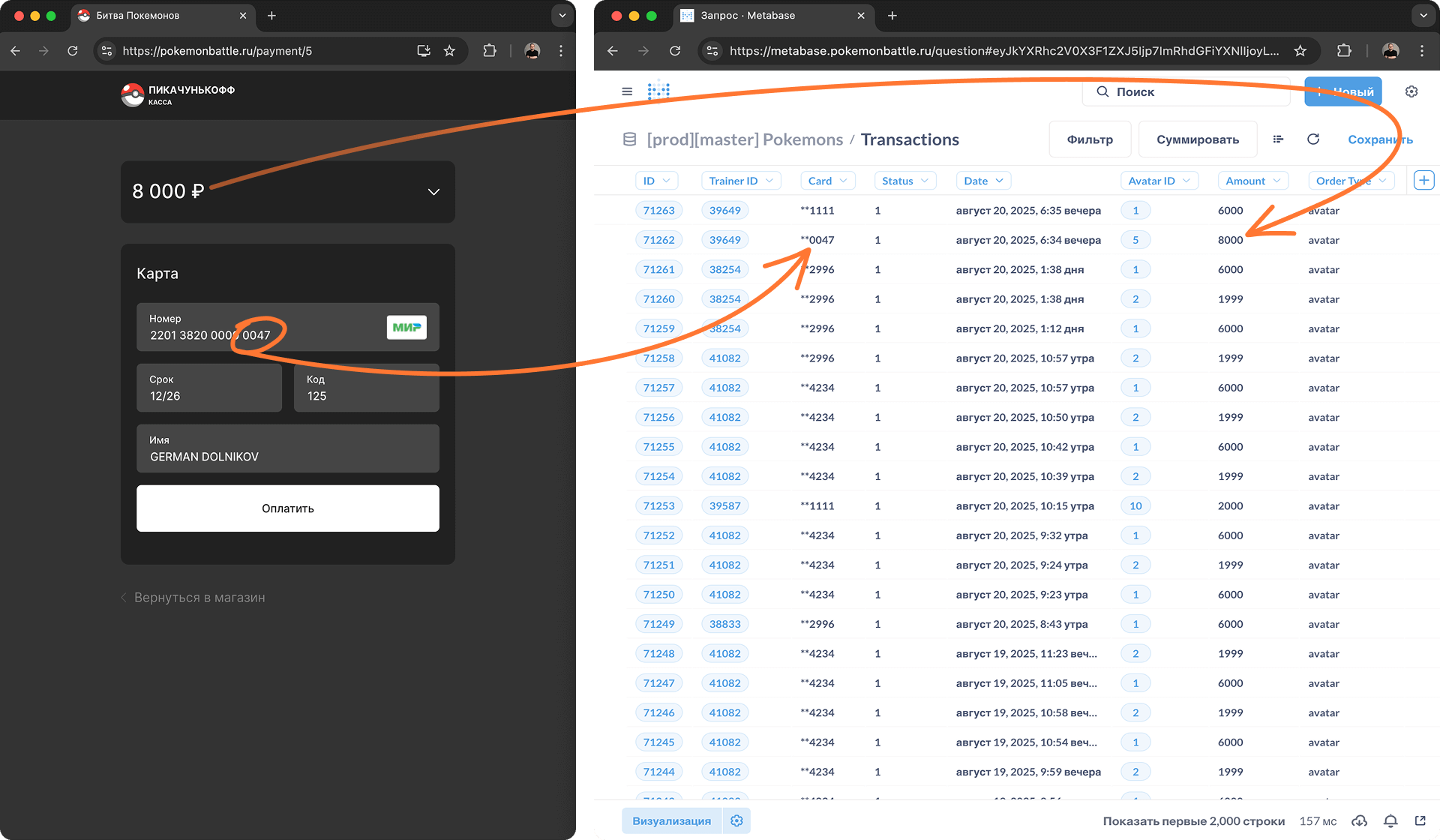Open the notebook editor icon
1440x840 pixels.
click(x=1278, y=139)
